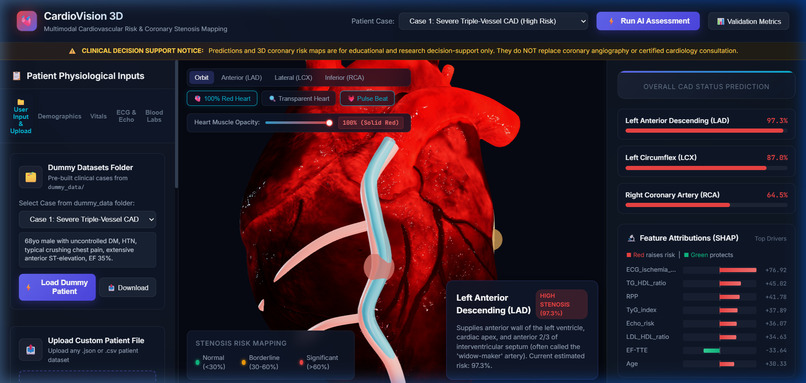806x383 pixels.
Task: Click the Echo_risk feature label
Action: click(641, 323)
